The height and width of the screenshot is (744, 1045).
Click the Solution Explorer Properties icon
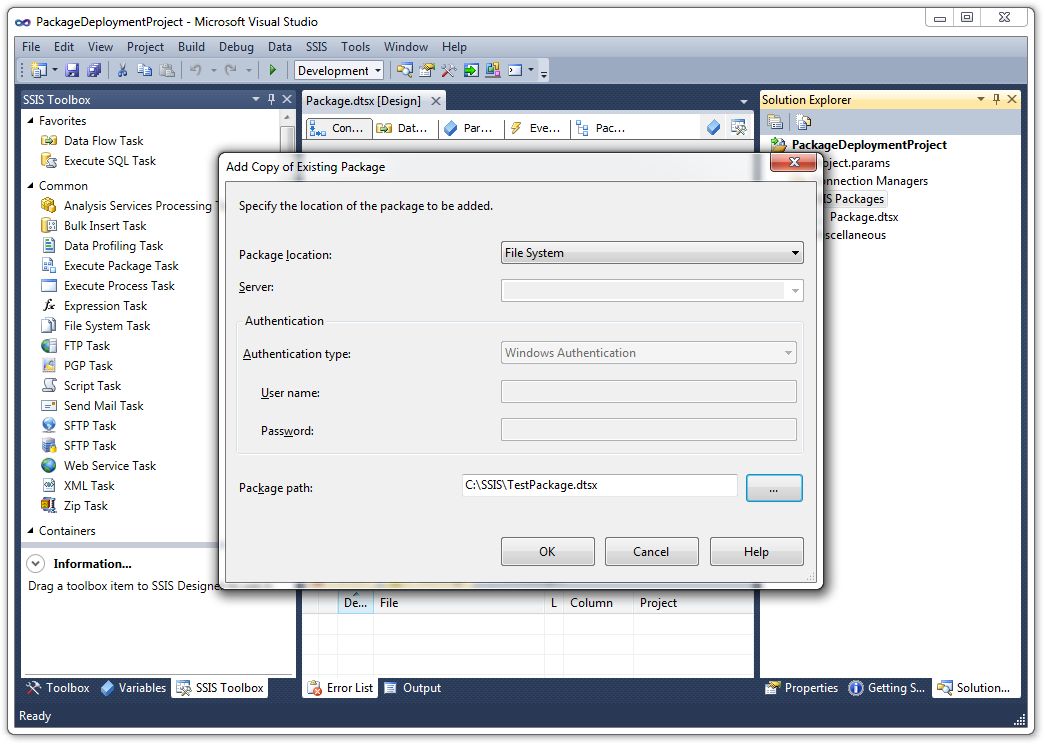pos(775,122)
